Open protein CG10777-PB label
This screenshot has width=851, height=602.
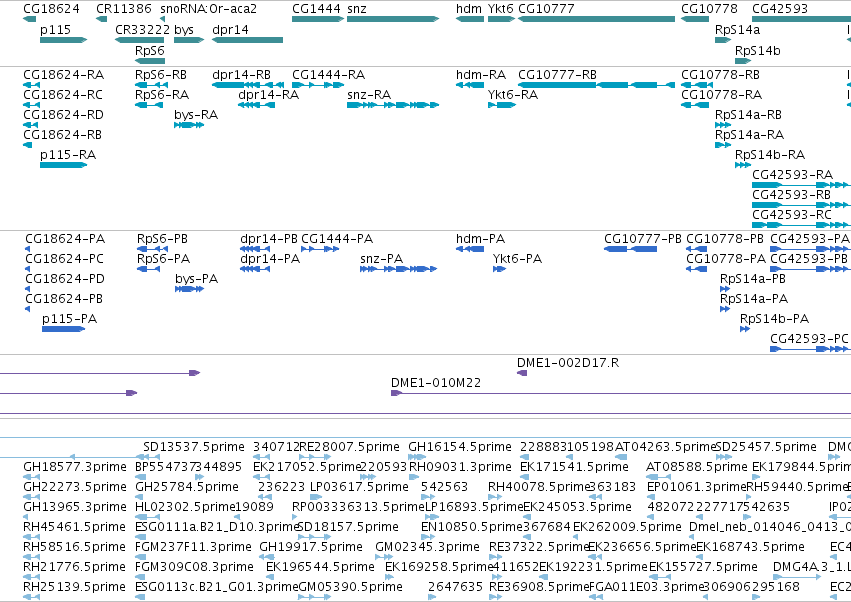click(643, 239)
